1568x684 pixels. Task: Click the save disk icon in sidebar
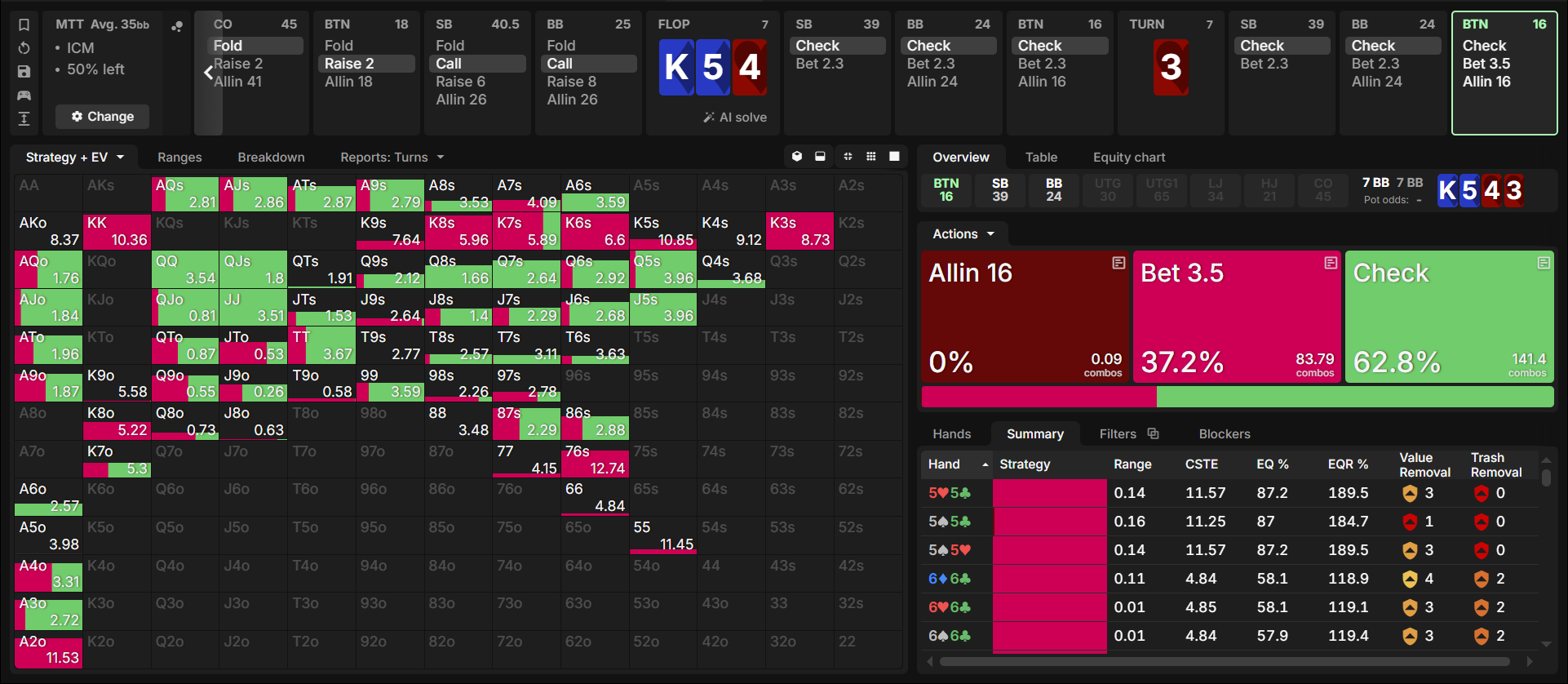coord(24,72)
